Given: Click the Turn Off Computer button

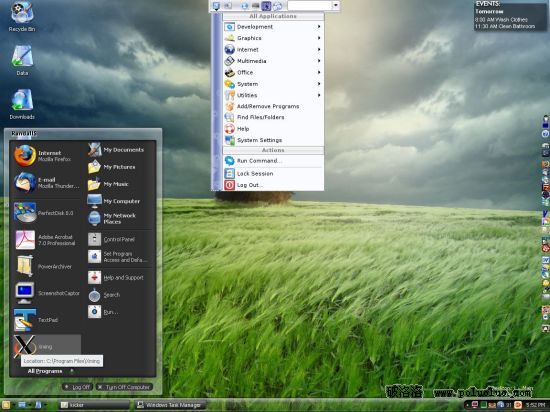Looking at the screenshot, I should (124, 387).
